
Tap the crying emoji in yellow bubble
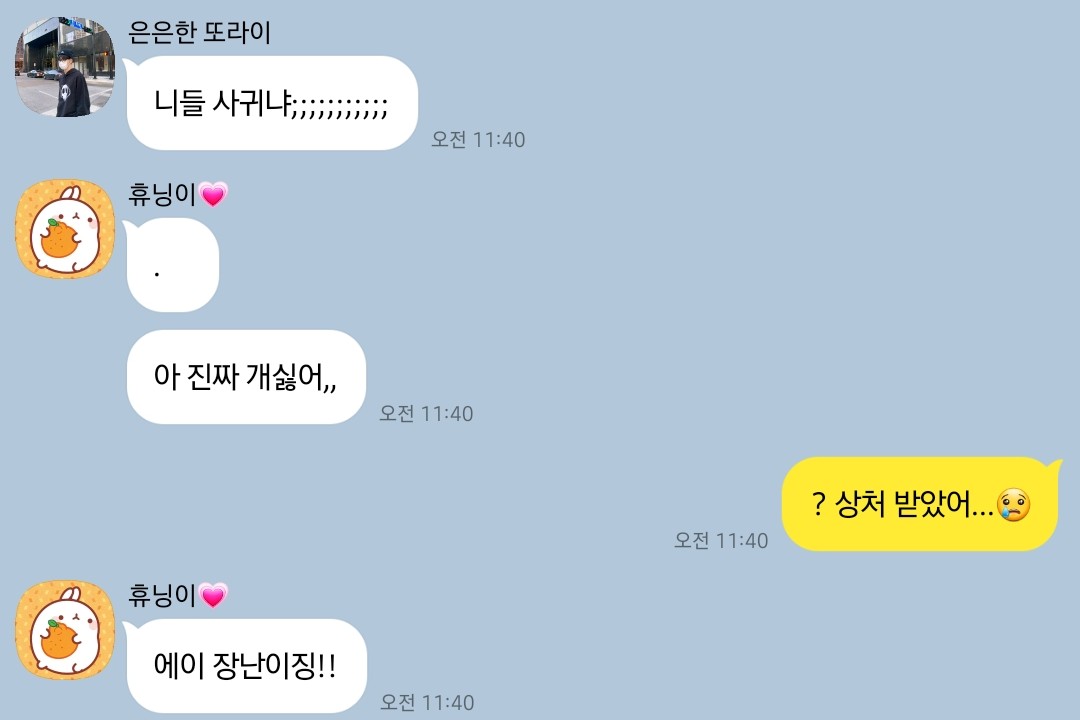[x=1013, y=505]
